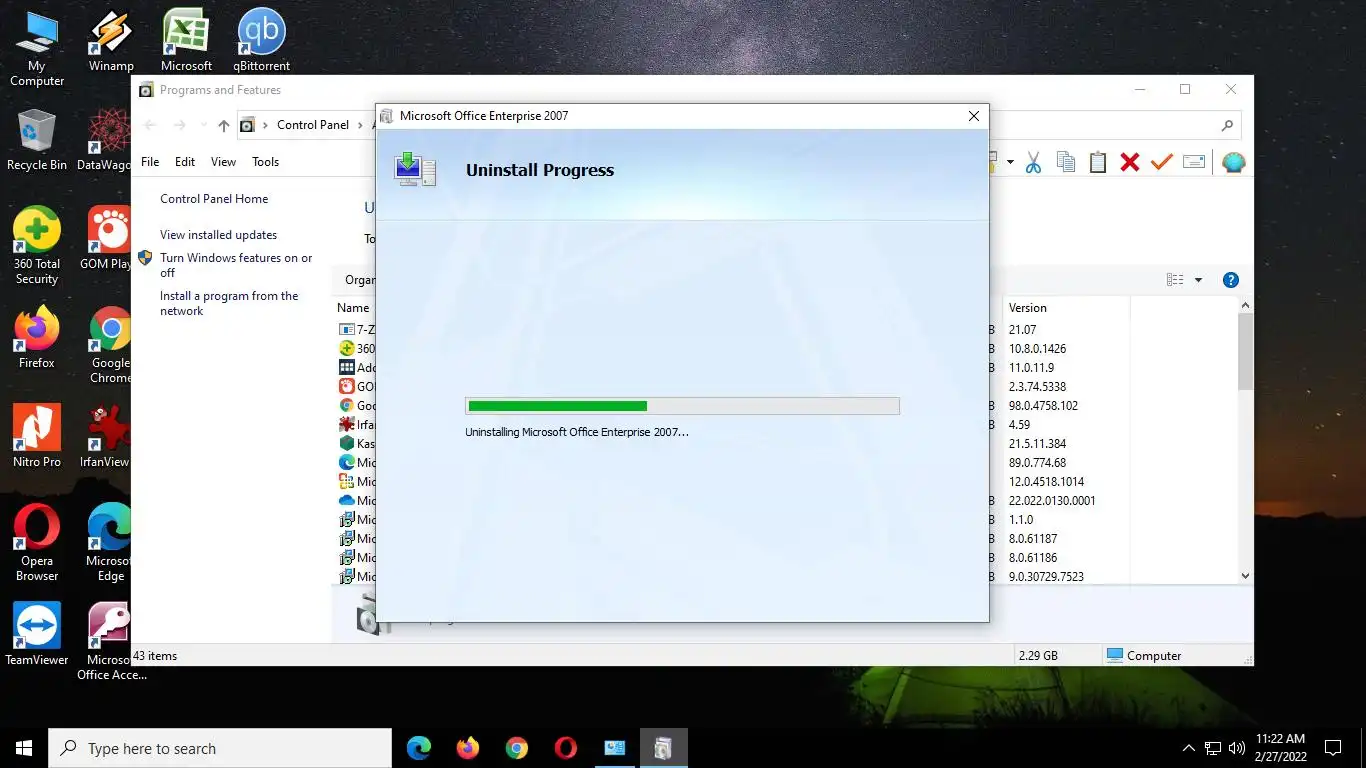1366x768 pixels.
Task: Open the Recycle Bin desktop icon
Action: coord(37,140)
